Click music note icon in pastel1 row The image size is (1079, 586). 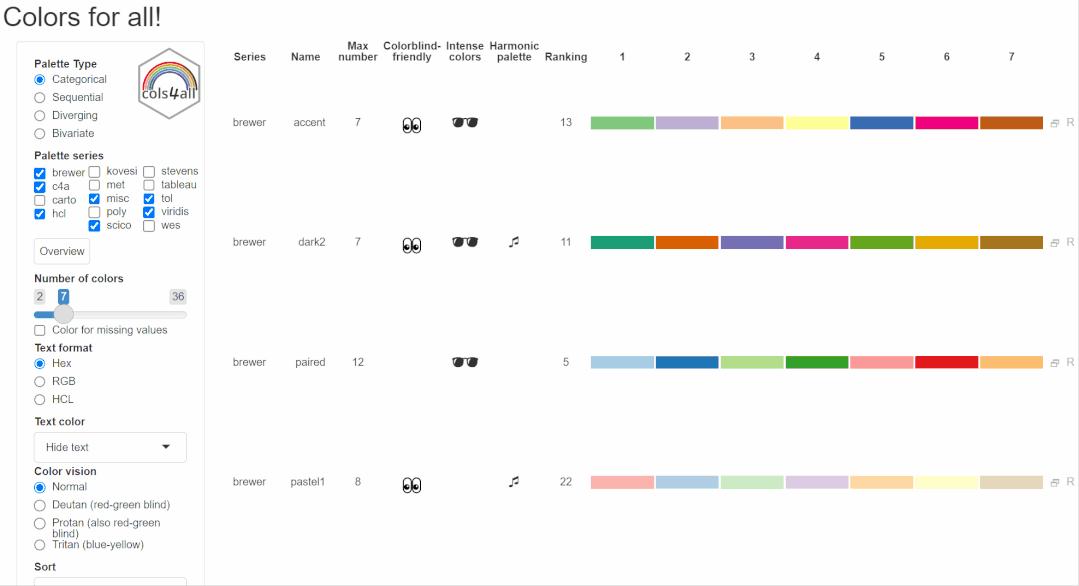514,481
